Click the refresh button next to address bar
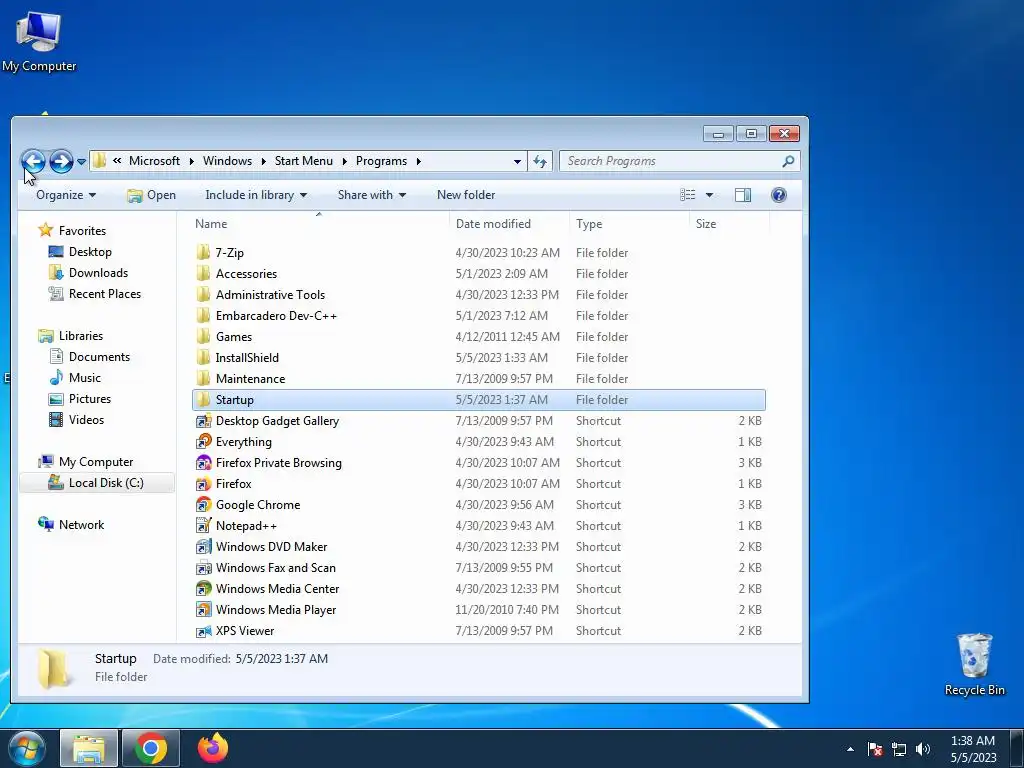 pyautogui.click(x=539, y=161)
